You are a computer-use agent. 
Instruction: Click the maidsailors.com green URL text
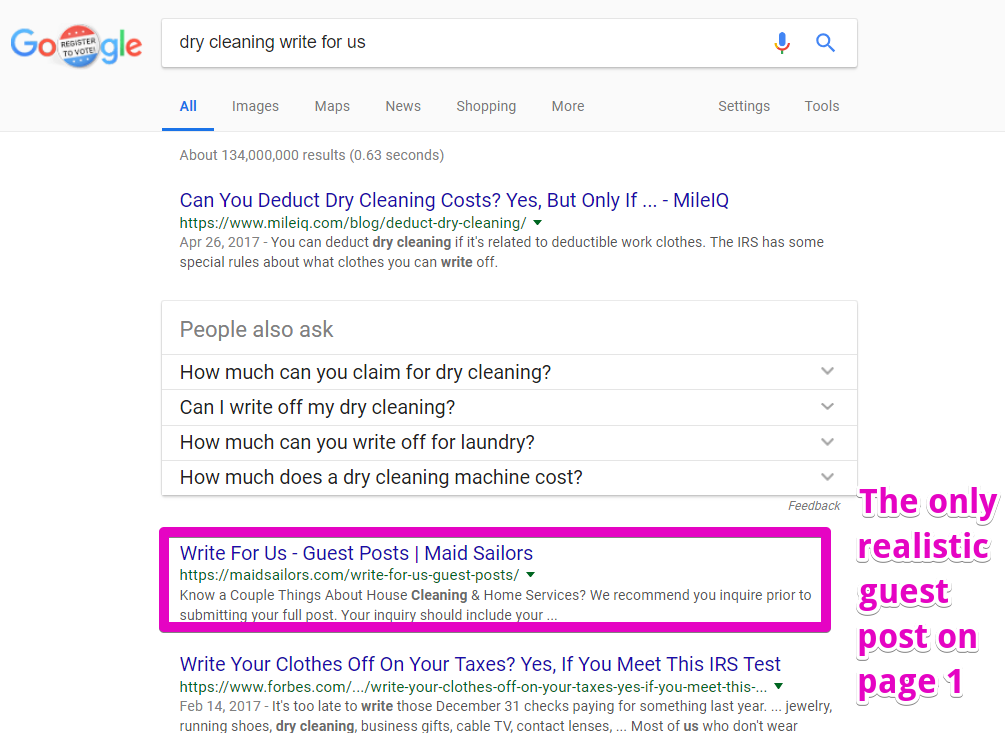(x=349, y=575)
